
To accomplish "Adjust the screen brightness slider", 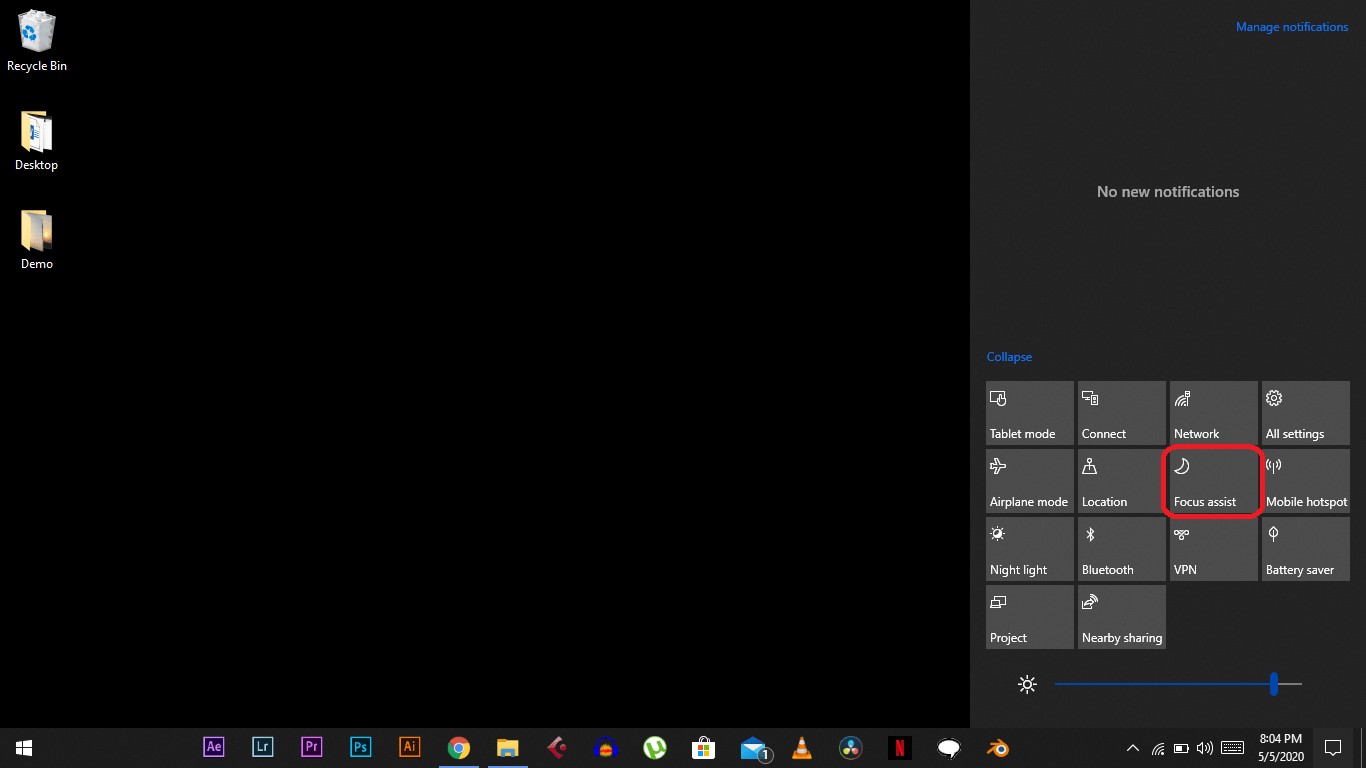I will click(1273, 684).
